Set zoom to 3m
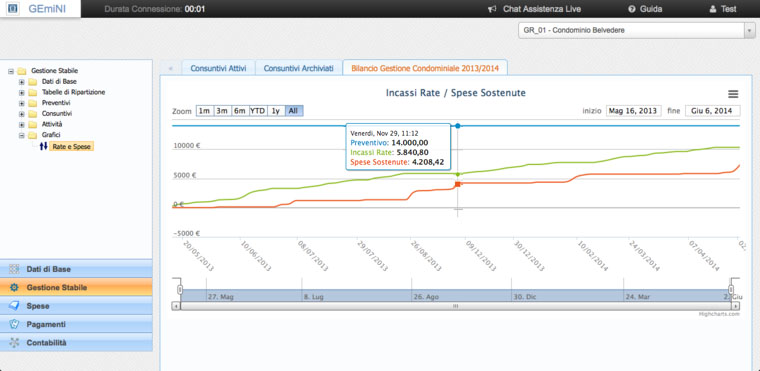Image resolution: width=760 pixels, height=371 pixels. tap(222, 111)
